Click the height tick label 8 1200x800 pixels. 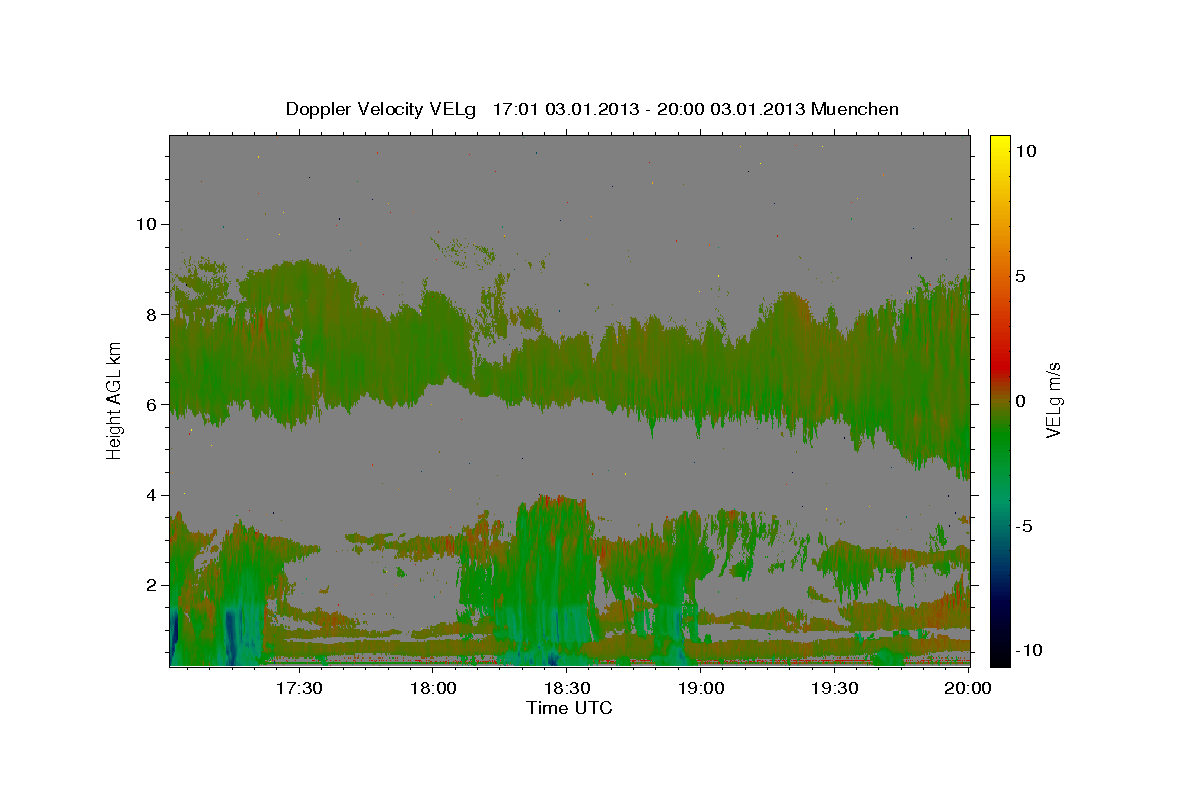pos(150,314)
